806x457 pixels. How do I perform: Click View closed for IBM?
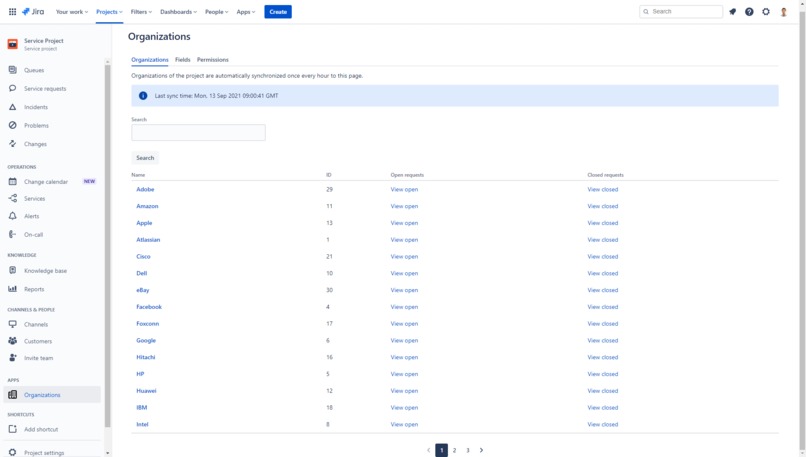(x=602, y=408)
